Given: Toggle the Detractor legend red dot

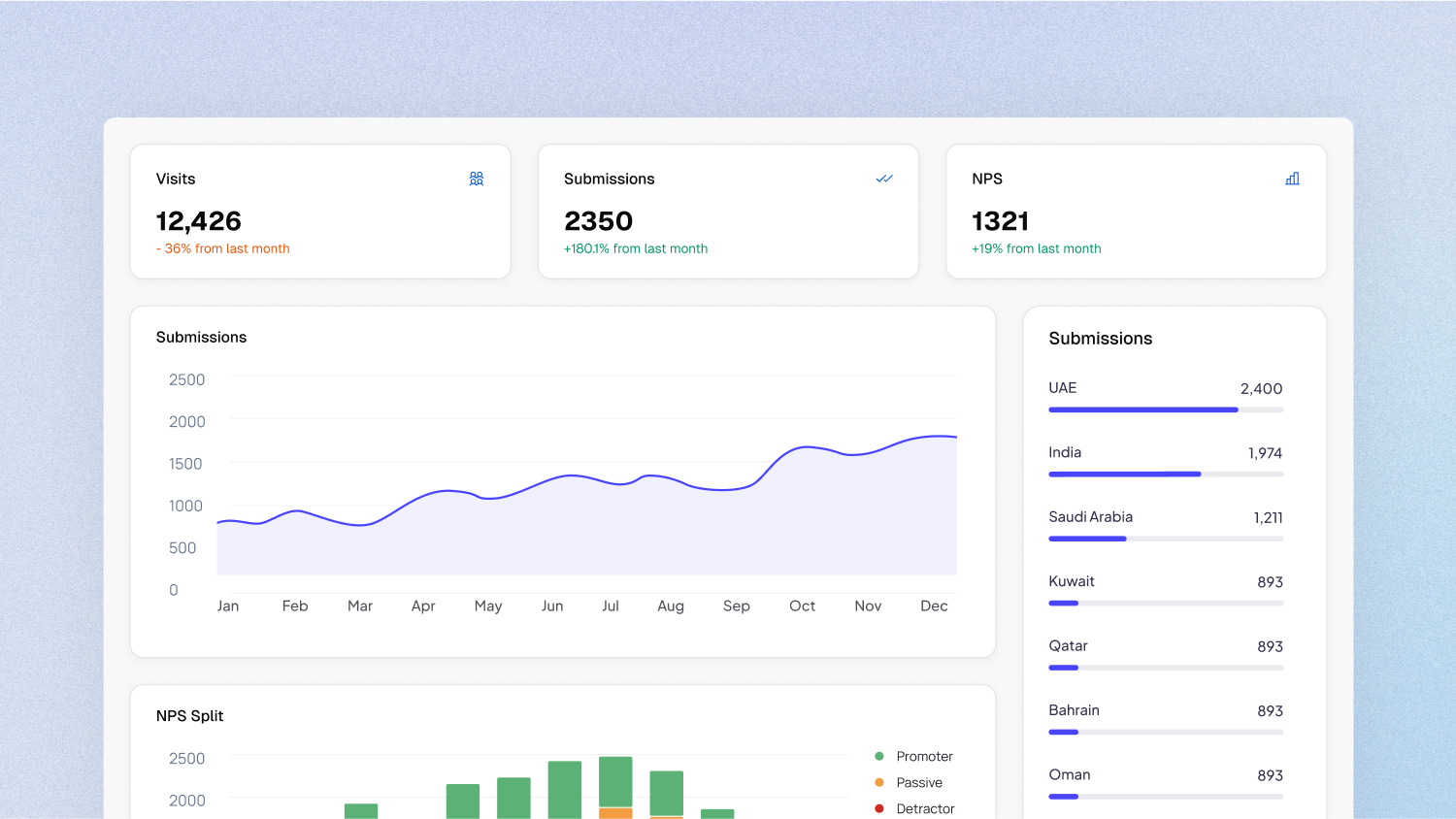Looking at the screenshot, I should click(879, 808).
